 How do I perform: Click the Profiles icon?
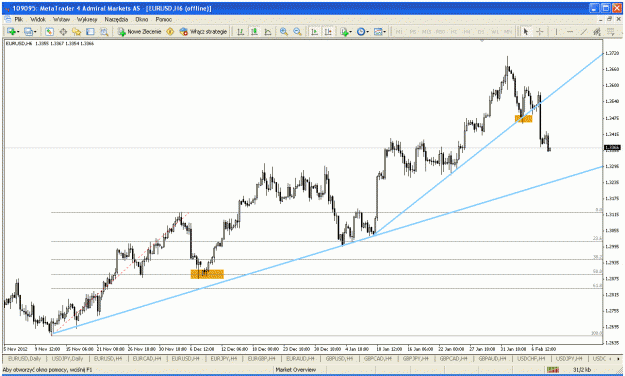pyautogui.click(x=28, y=31)
